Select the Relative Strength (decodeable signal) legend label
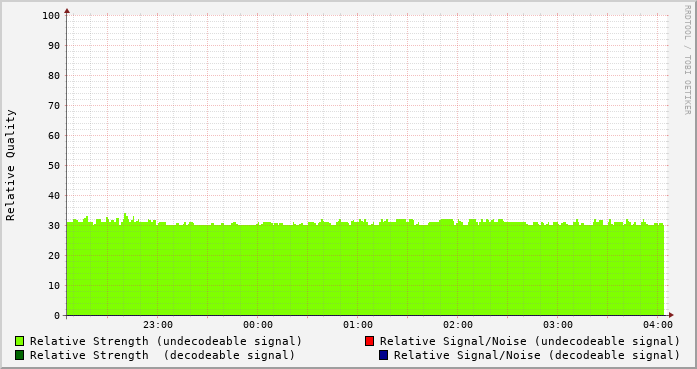 click(x=162, y=355)
